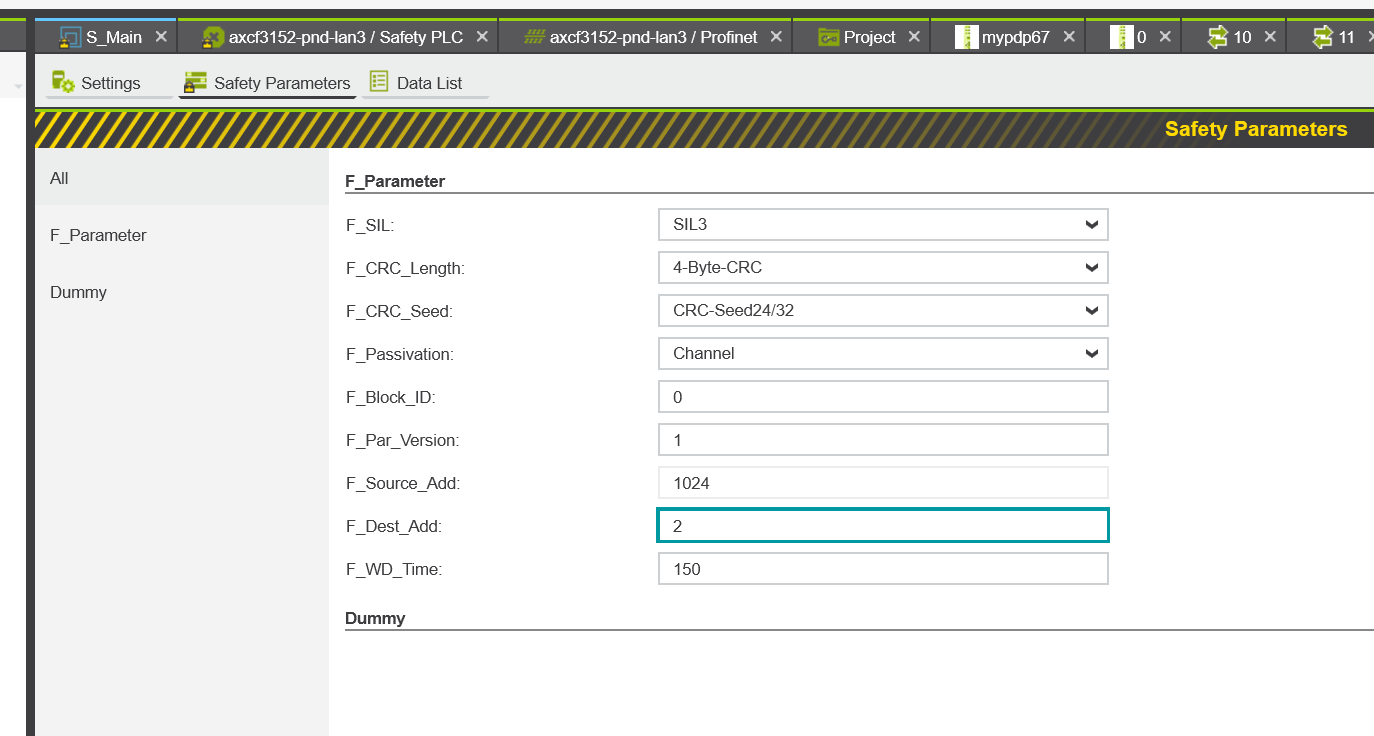The height and width of the screenshot is (736, 1374).
Task: Close the S_Main tab
Action: pos(161,37)
